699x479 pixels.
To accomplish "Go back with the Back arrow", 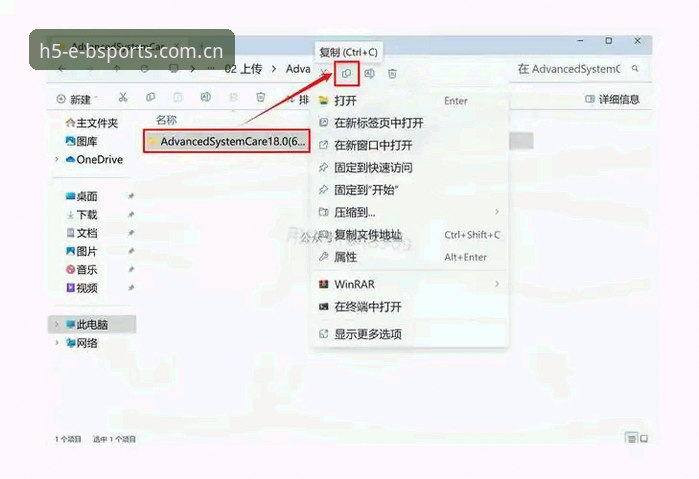I will (62, 69).
